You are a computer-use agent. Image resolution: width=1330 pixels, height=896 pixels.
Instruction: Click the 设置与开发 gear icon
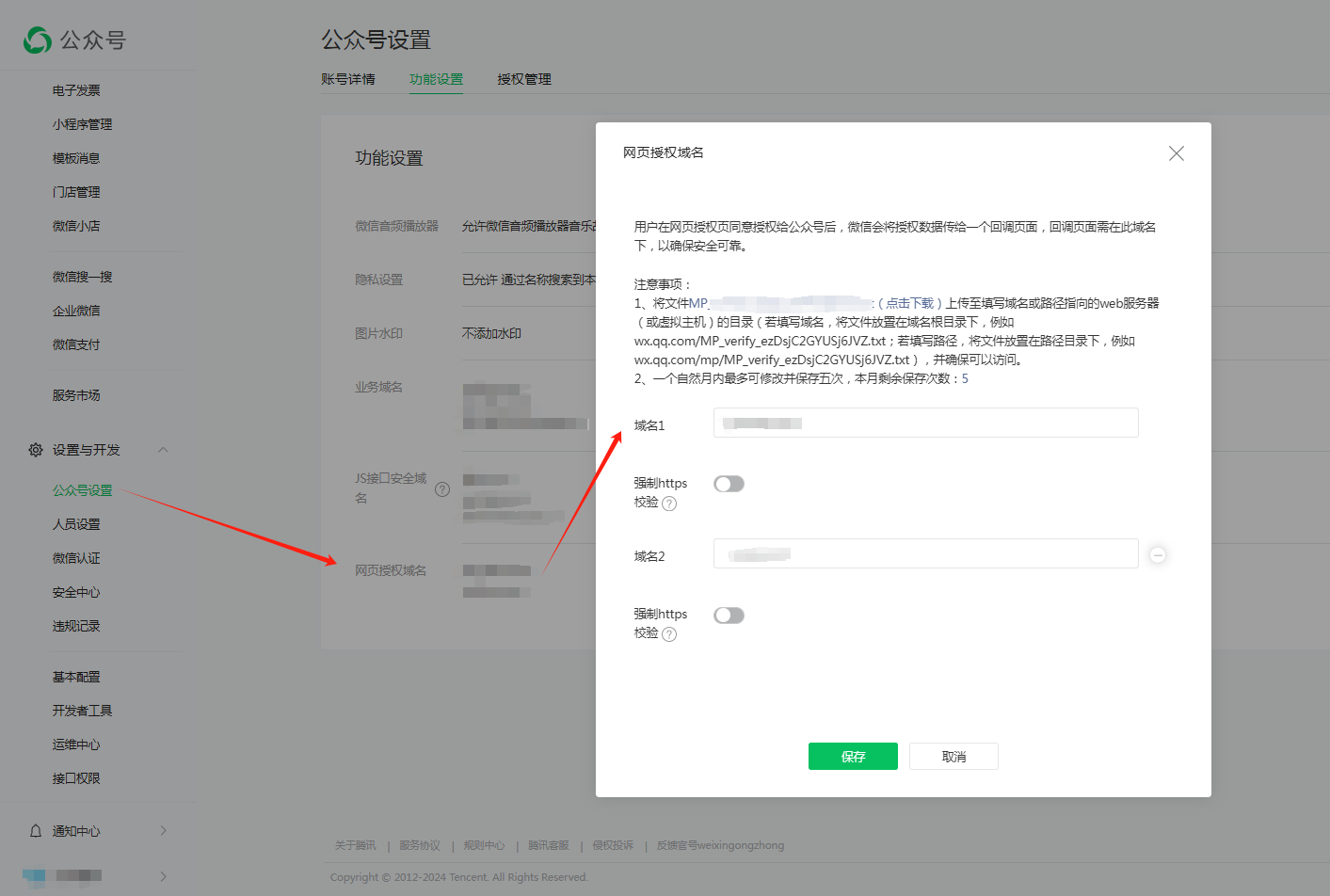point(36,450)
